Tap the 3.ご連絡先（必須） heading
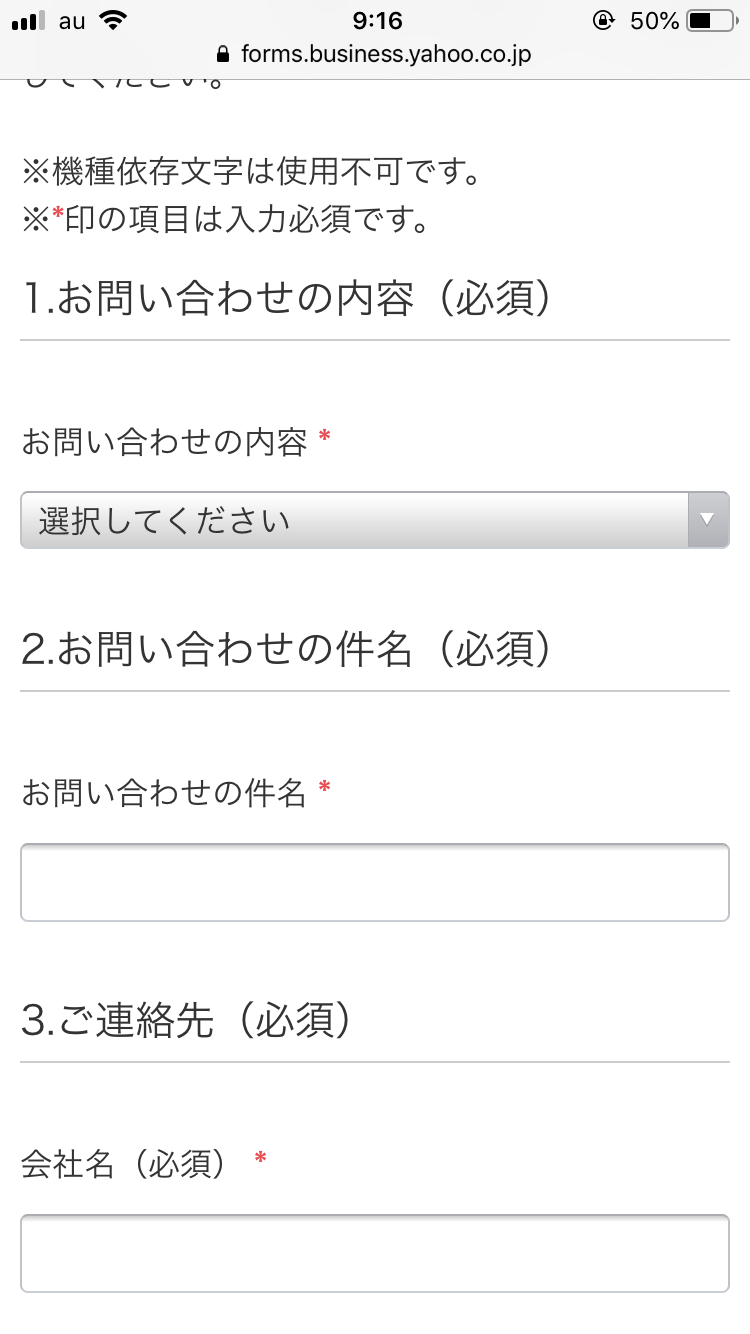The height and width of the screenshot is (1334, 750). 187,1021
